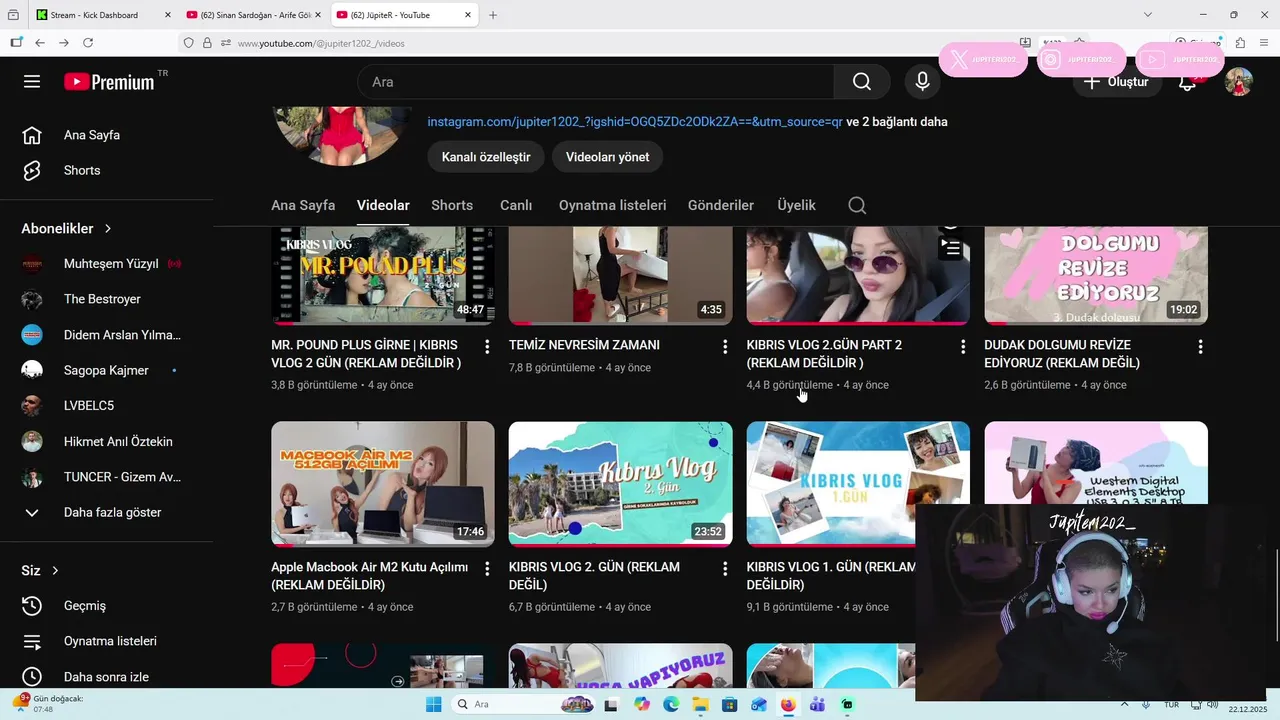Screen dimensions: 1280x720
Task: Play TEMİZ NEVRESİM ZAMANI thumbnail
Action: [x=620, y=275]
